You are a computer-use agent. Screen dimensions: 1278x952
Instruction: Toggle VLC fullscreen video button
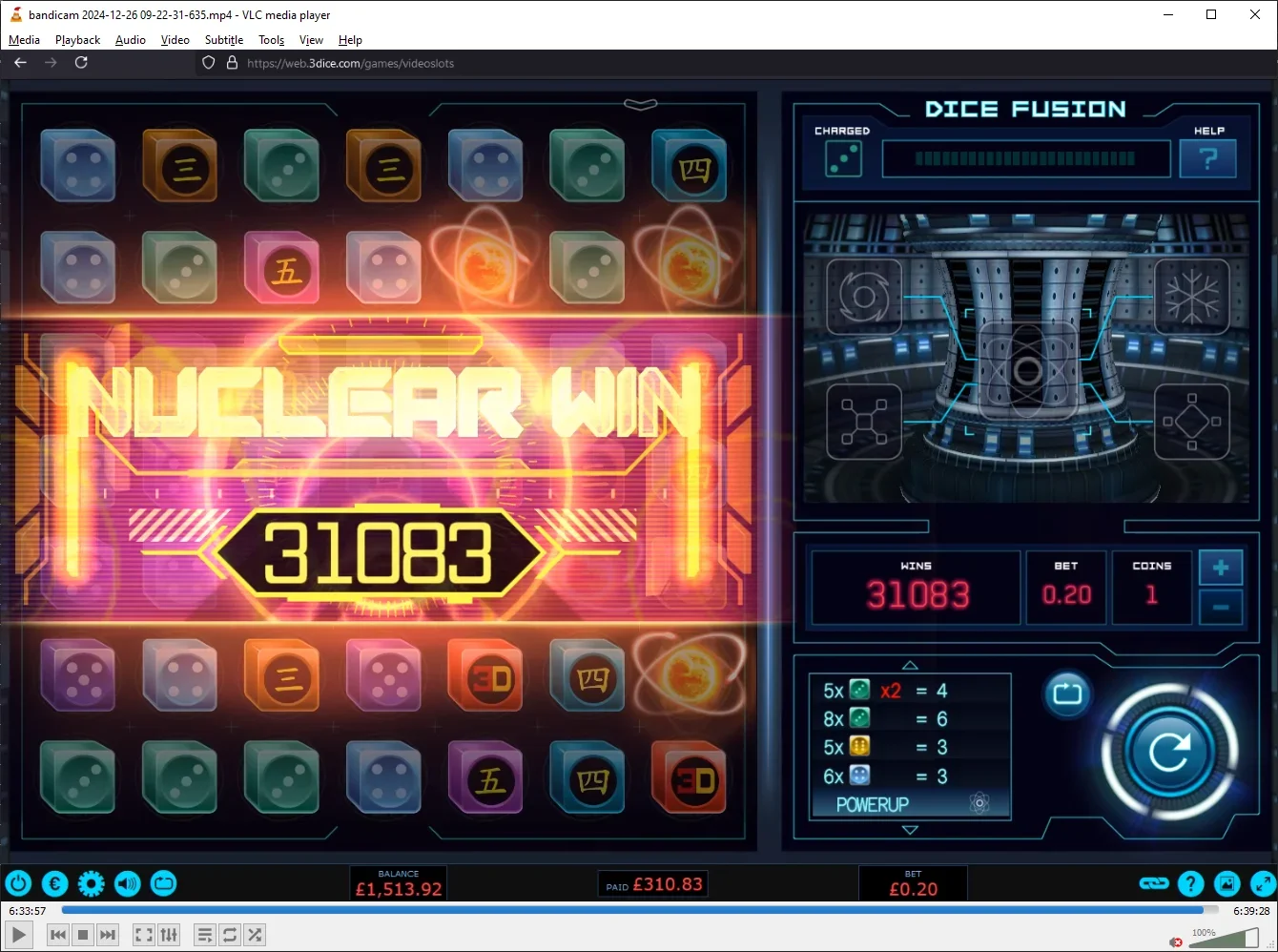pos(144,935)
